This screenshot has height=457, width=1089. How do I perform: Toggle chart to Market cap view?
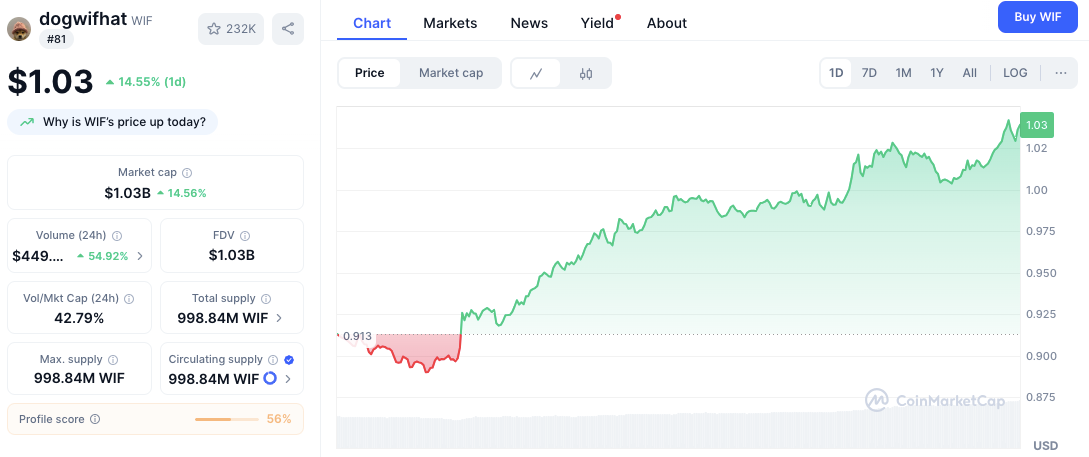[x=451, y=73]
